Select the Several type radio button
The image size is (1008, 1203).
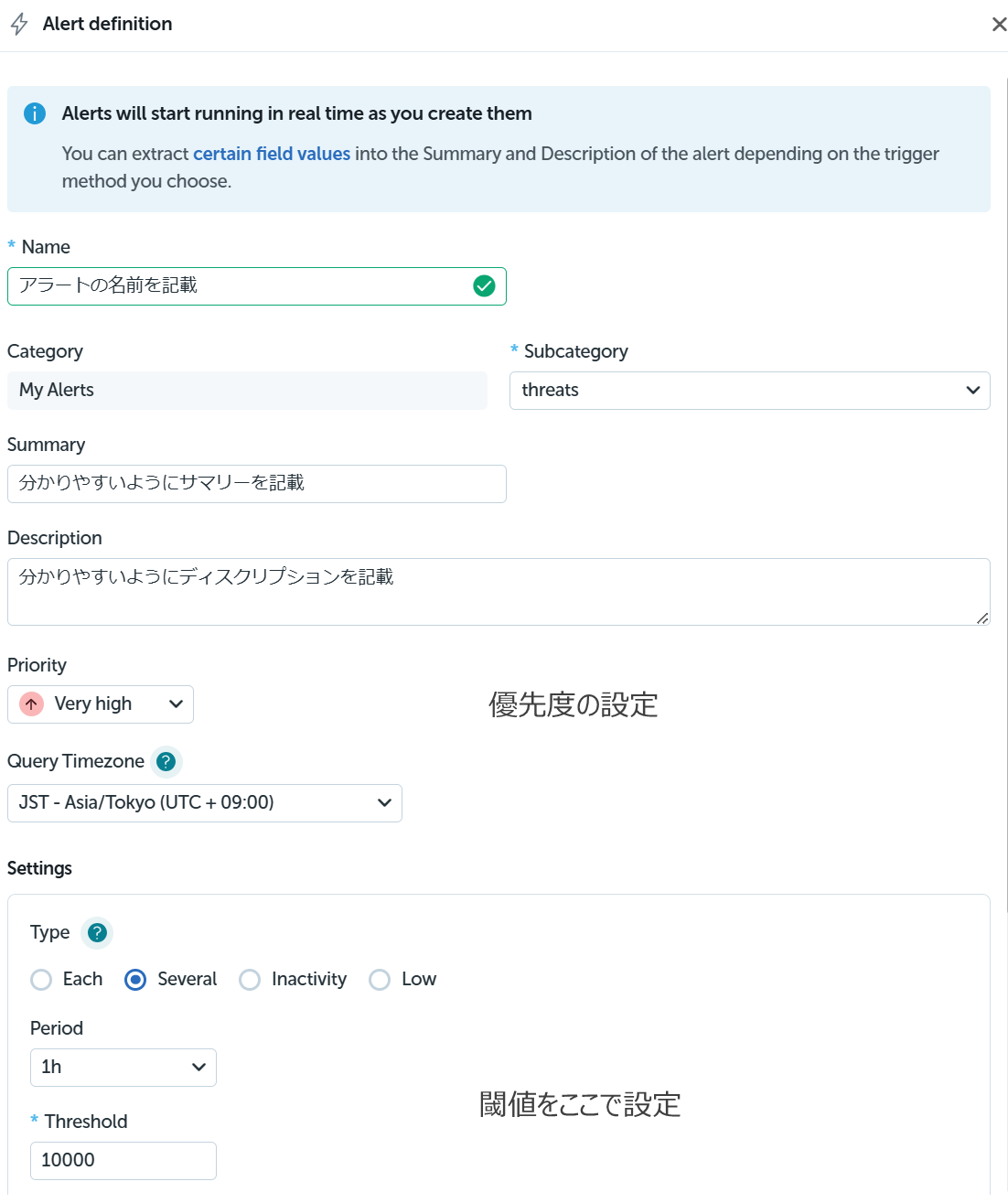pos(135,980)
